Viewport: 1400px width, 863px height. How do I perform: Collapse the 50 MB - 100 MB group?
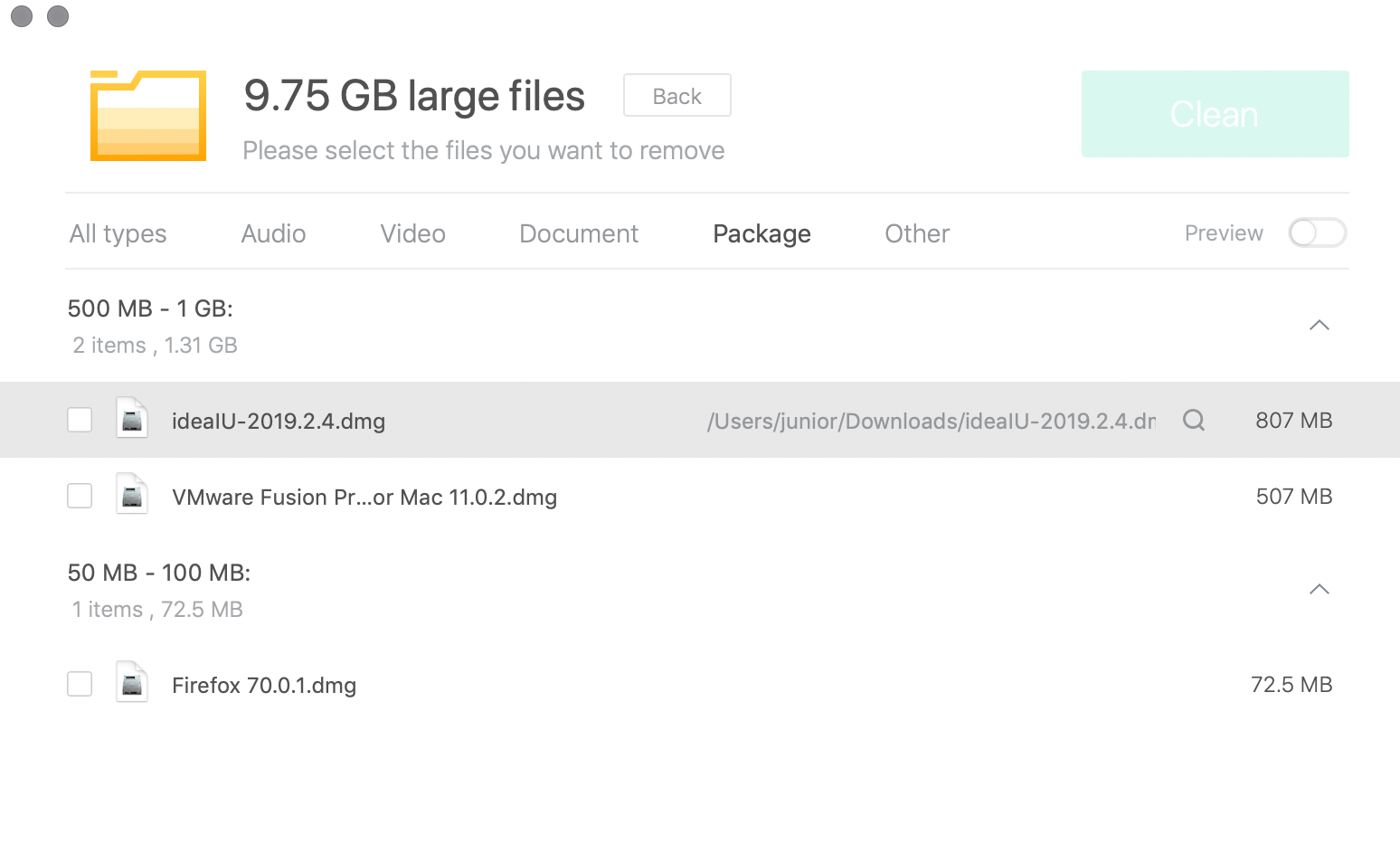1320,589
